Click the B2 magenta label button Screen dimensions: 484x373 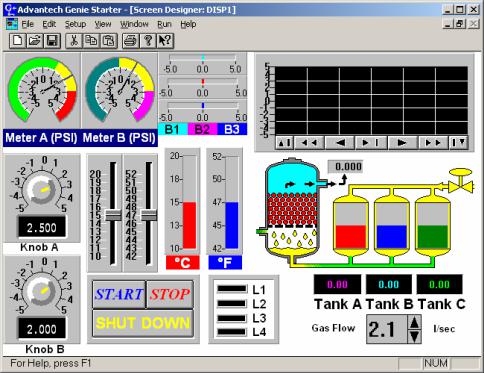click(x=202, y=129)
